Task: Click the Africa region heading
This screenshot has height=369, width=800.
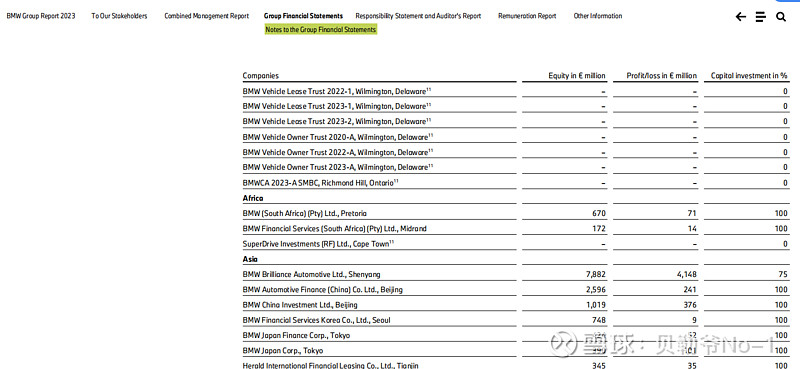Action: 253,198
